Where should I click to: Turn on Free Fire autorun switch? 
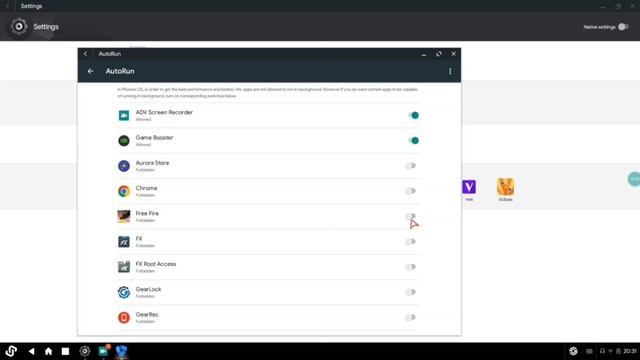click(410, 216)
